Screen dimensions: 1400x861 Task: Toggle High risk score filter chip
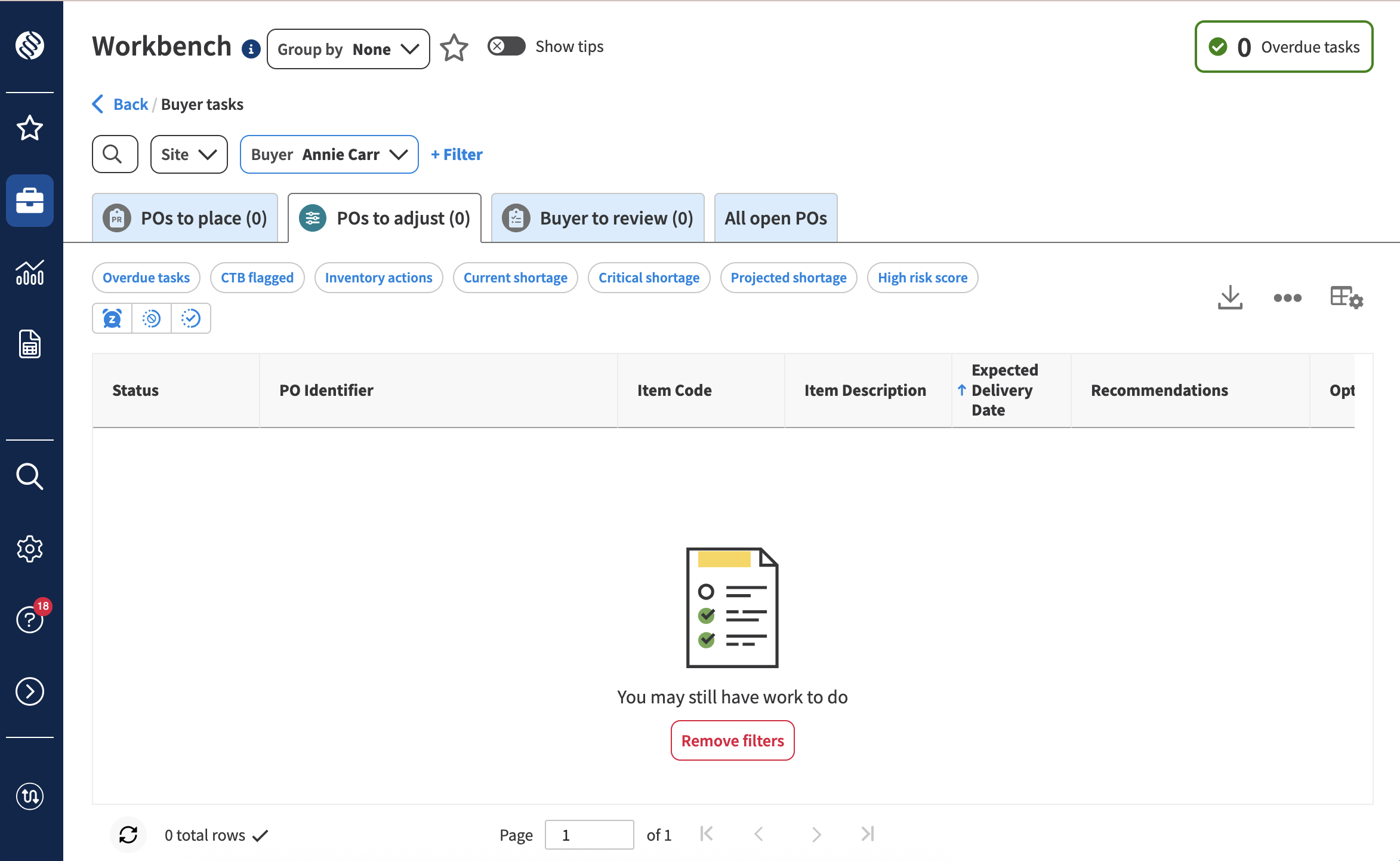[923, 278]
